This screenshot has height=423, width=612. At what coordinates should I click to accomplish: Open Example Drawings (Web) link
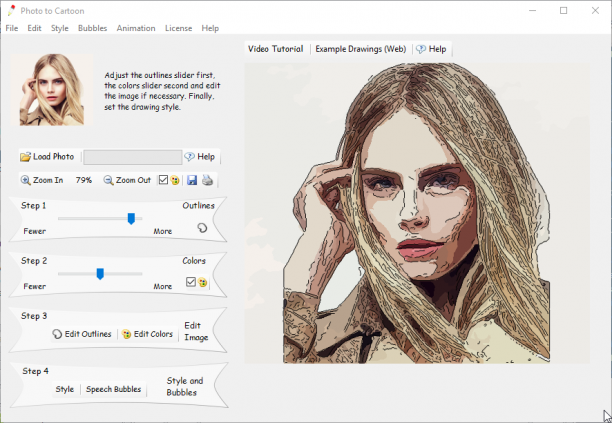point(361,49)
